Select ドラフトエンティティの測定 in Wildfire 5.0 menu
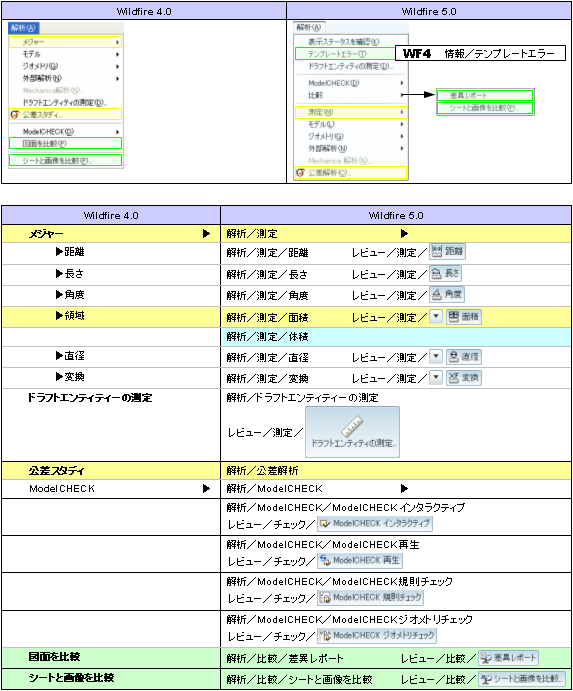The image size is (573, 691). [x=351, y=67]
